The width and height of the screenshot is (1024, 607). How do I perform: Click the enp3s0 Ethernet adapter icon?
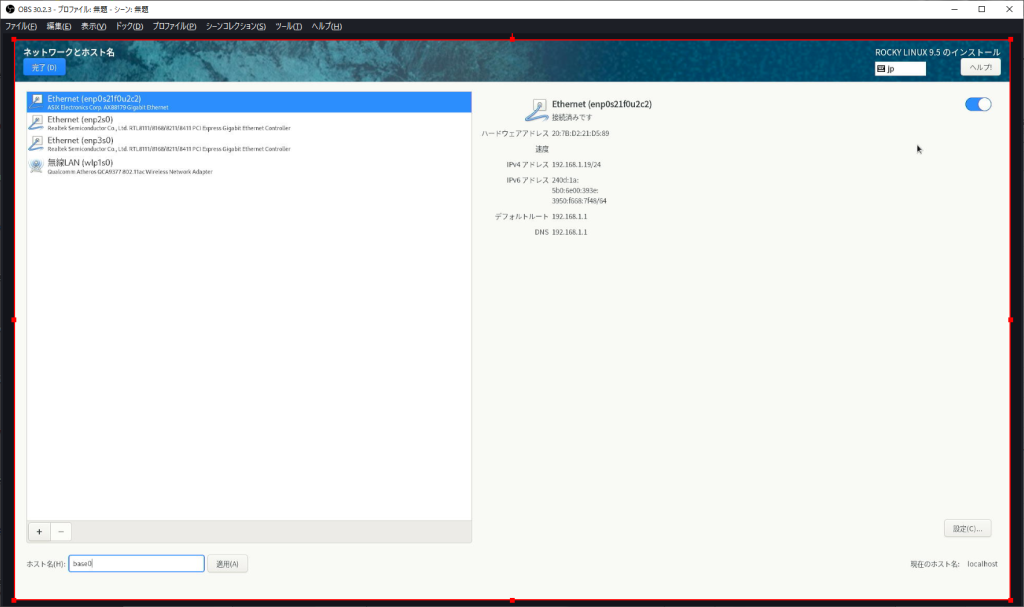click(x=36, y=143)
